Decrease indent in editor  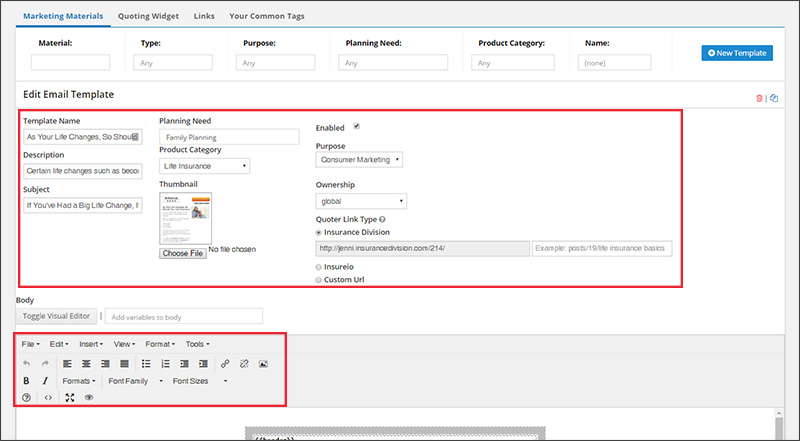coord(184,364)
